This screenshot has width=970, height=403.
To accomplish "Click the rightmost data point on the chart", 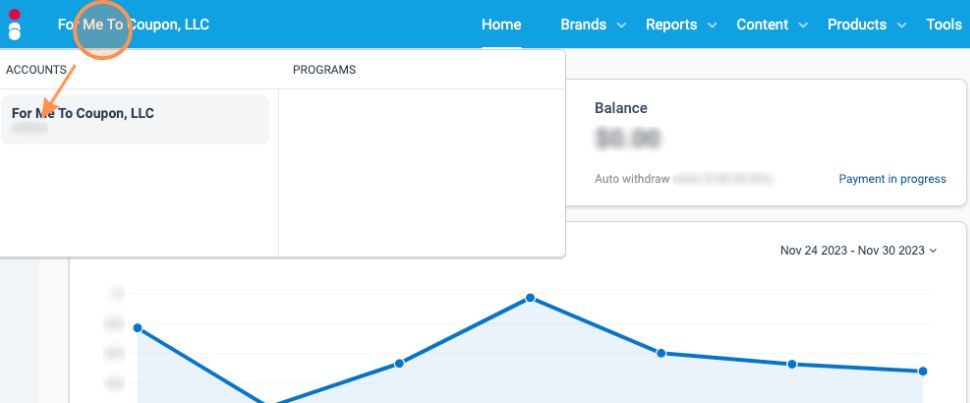I will point(922,371).
